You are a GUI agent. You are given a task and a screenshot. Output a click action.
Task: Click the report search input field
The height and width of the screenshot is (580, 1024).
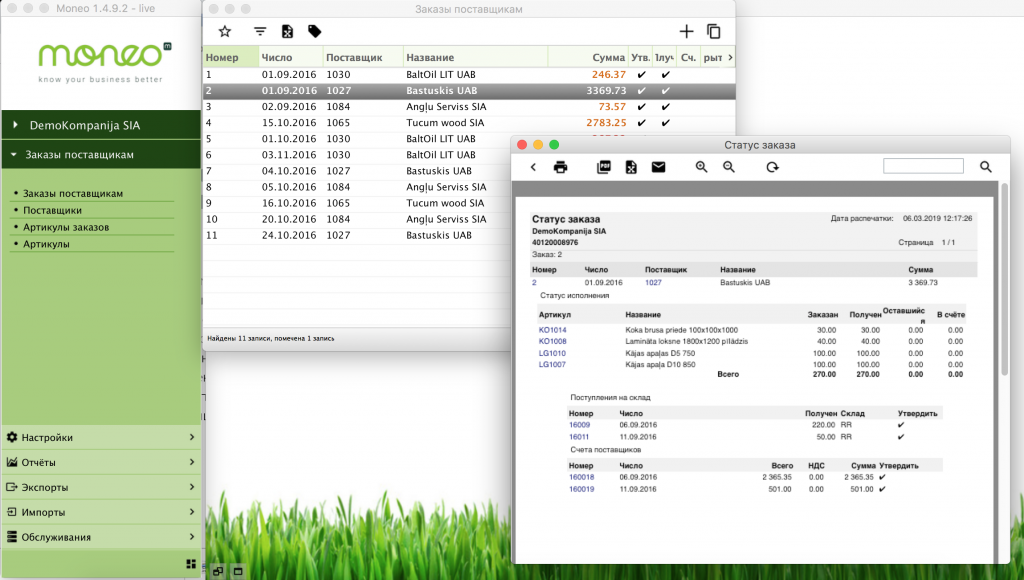(922, 166)
